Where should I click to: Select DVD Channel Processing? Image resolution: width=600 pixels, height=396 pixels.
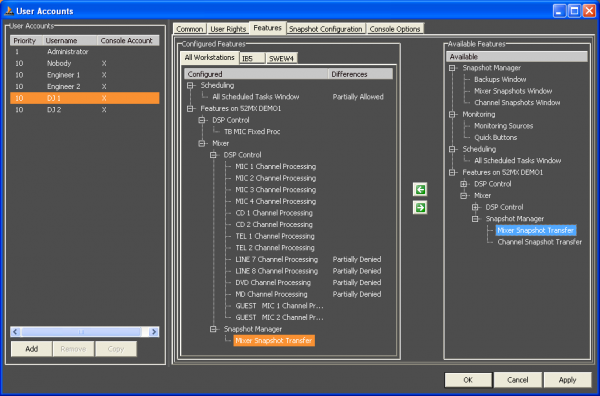[273, 283]
